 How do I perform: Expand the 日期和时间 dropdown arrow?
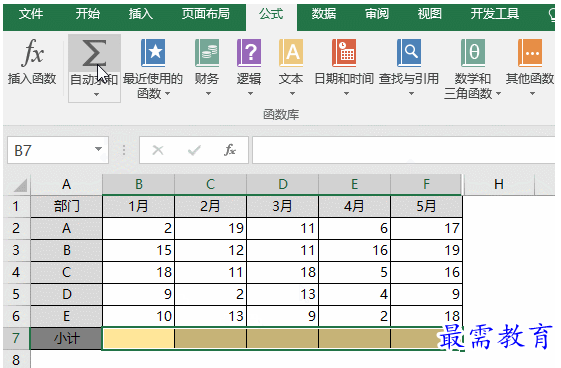(x=346, y=94)
